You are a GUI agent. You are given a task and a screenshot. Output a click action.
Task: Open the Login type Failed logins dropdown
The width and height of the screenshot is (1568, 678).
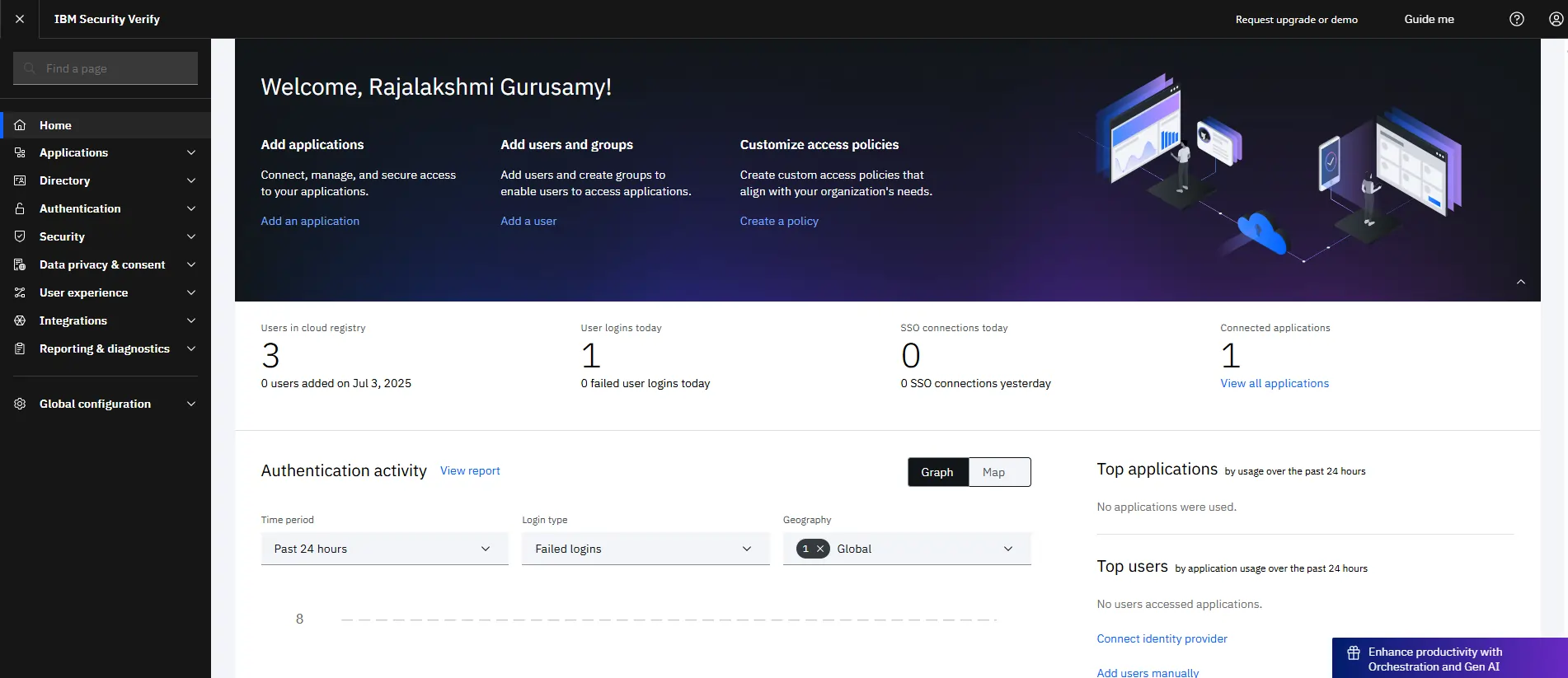click(x=646, y=549)
